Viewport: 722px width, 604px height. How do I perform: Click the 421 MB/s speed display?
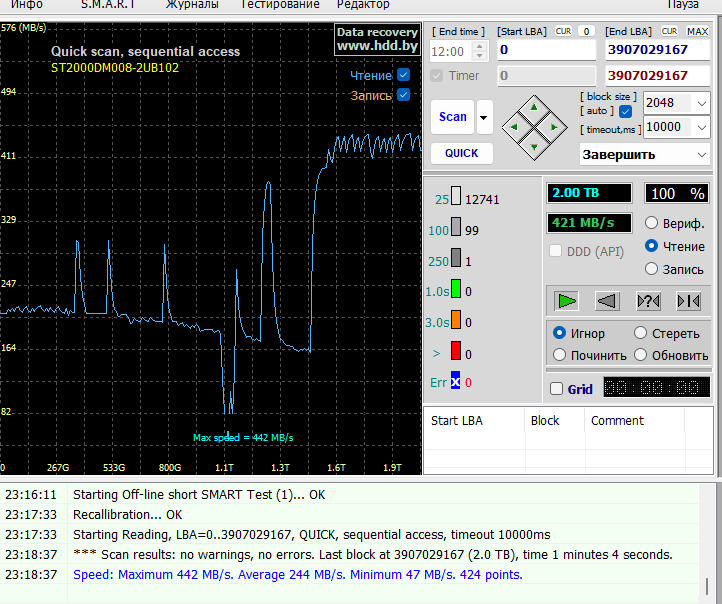pos(589,223)
